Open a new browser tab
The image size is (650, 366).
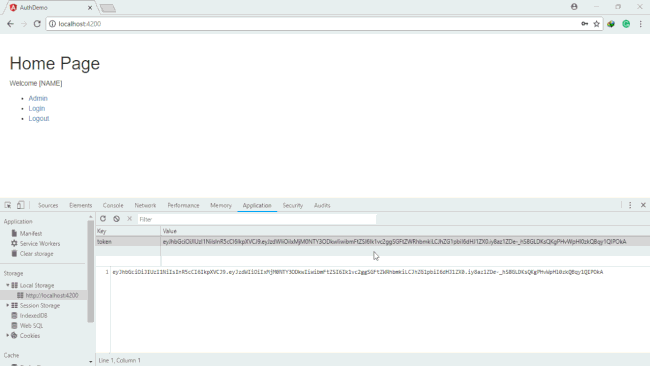pyautogui.click(x=108, y=8)
